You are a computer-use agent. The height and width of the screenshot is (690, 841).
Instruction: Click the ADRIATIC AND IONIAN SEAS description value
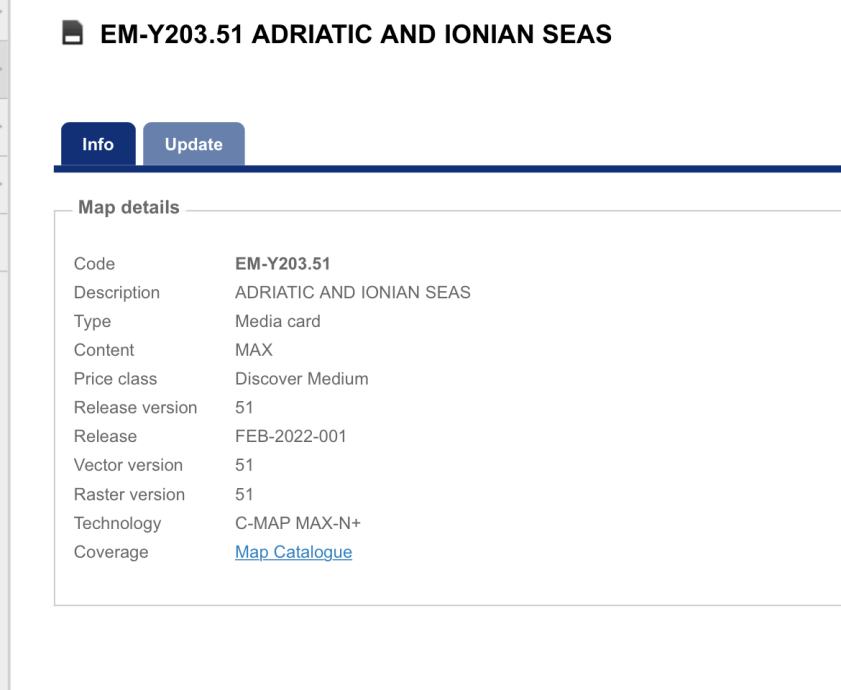point(352,293)
